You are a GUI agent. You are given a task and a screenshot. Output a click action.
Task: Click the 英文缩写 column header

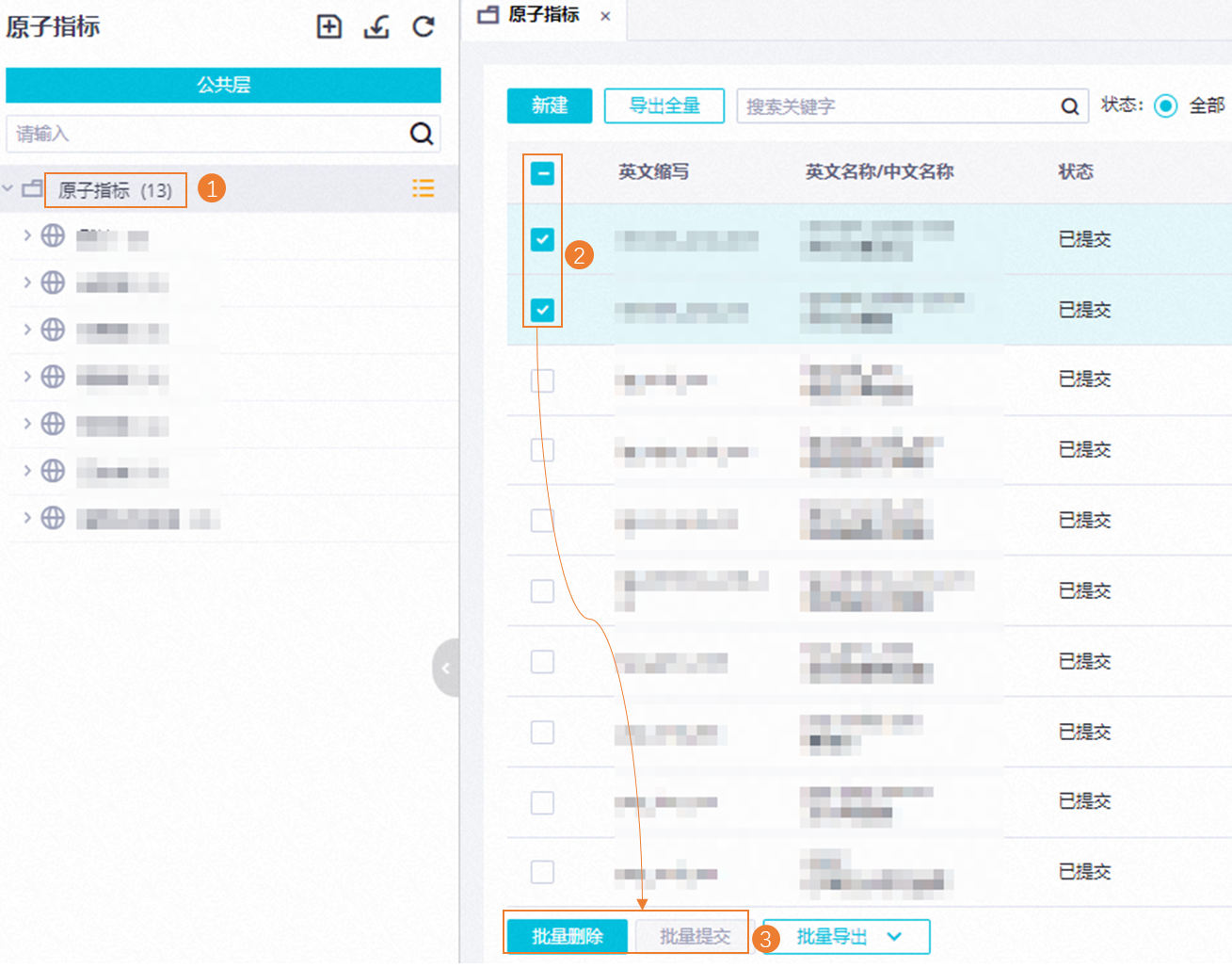(x=653, y=171)
